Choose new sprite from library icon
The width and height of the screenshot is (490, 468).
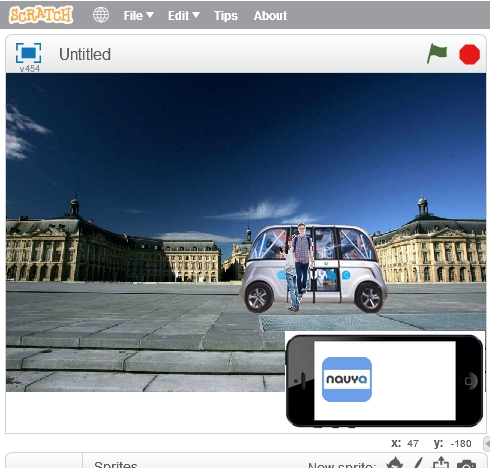pos(394,463)
